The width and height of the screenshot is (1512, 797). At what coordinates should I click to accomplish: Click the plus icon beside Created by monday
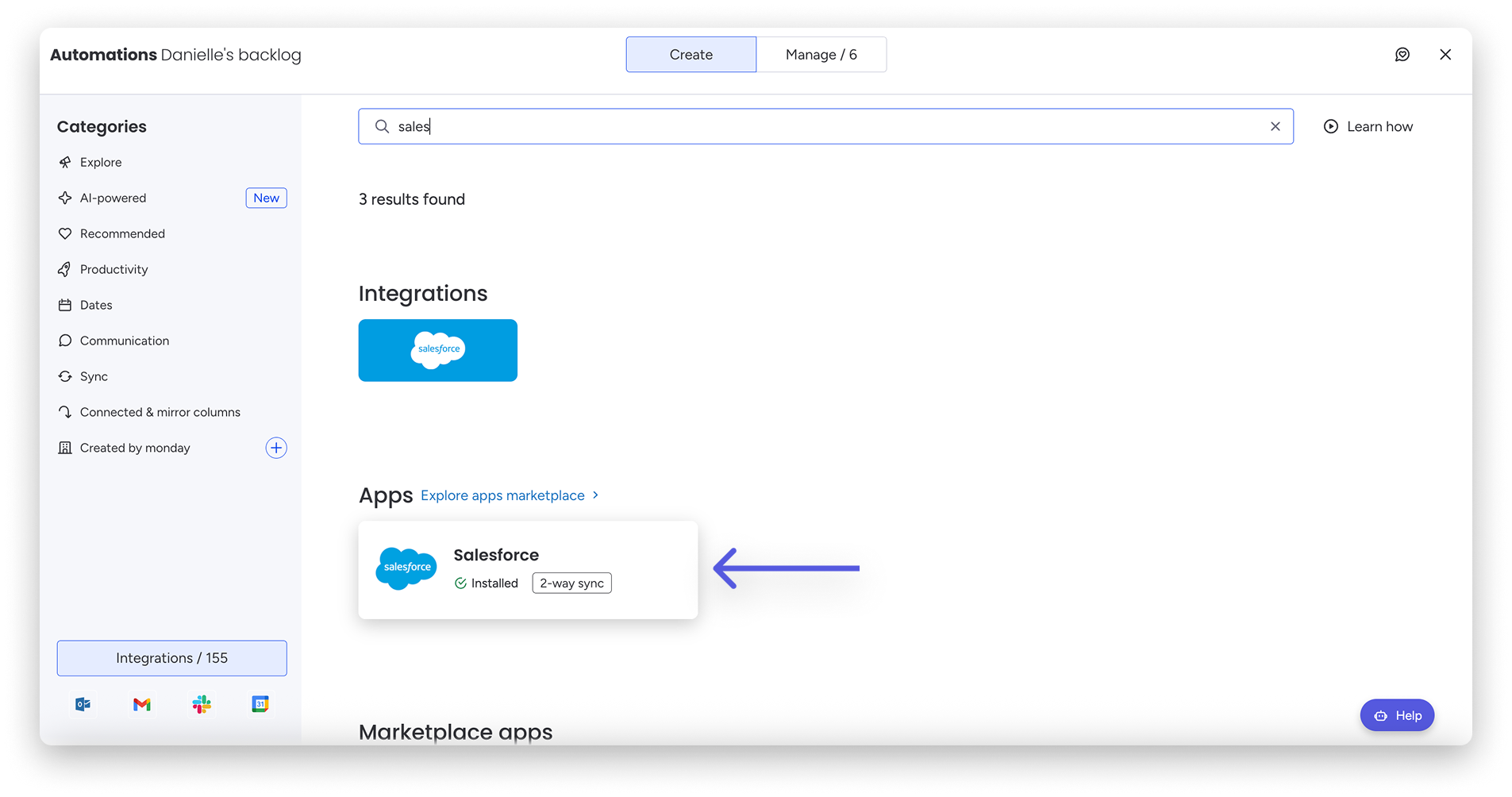(275, 448)
